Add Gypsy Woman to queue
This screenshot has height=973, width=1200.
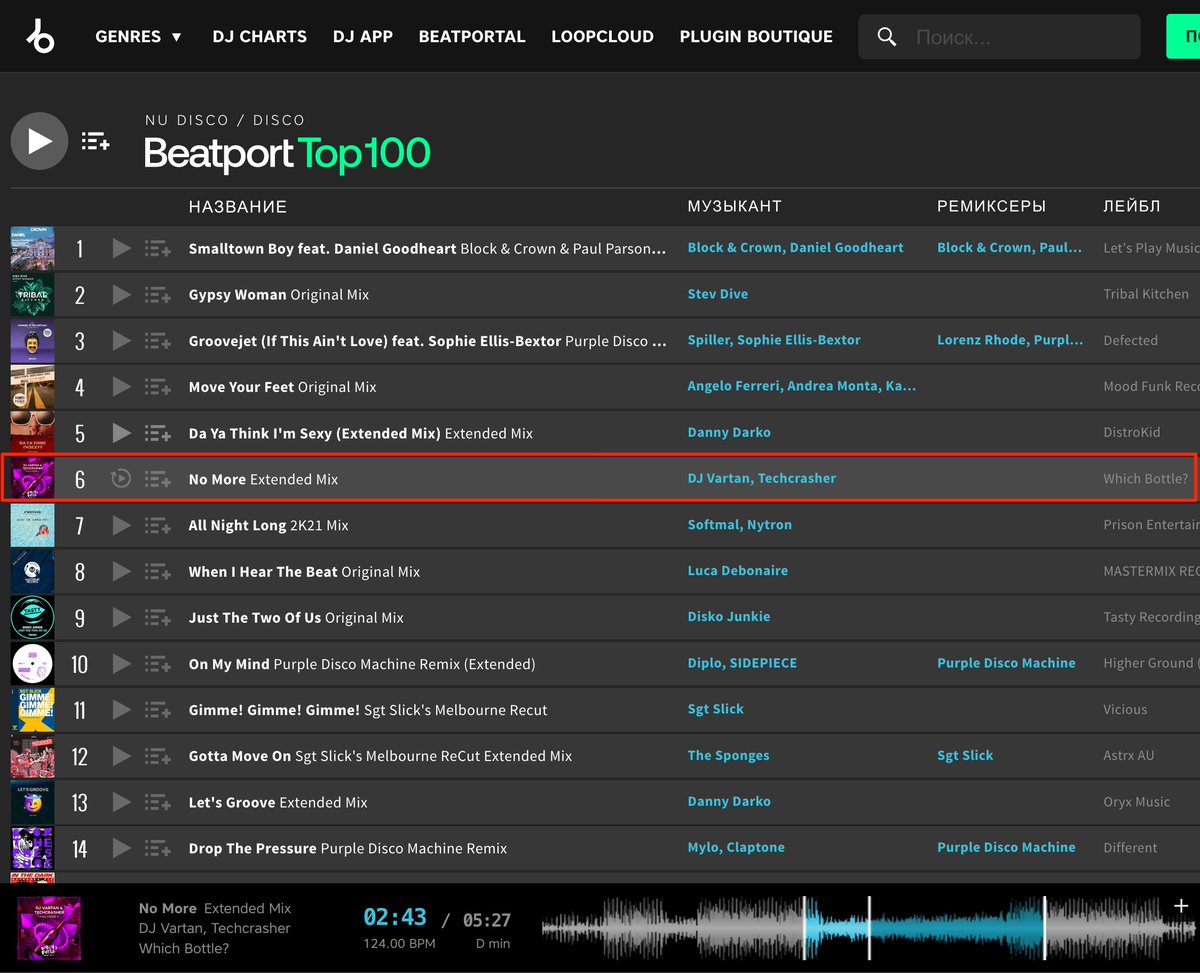click(x=157, y=294)
